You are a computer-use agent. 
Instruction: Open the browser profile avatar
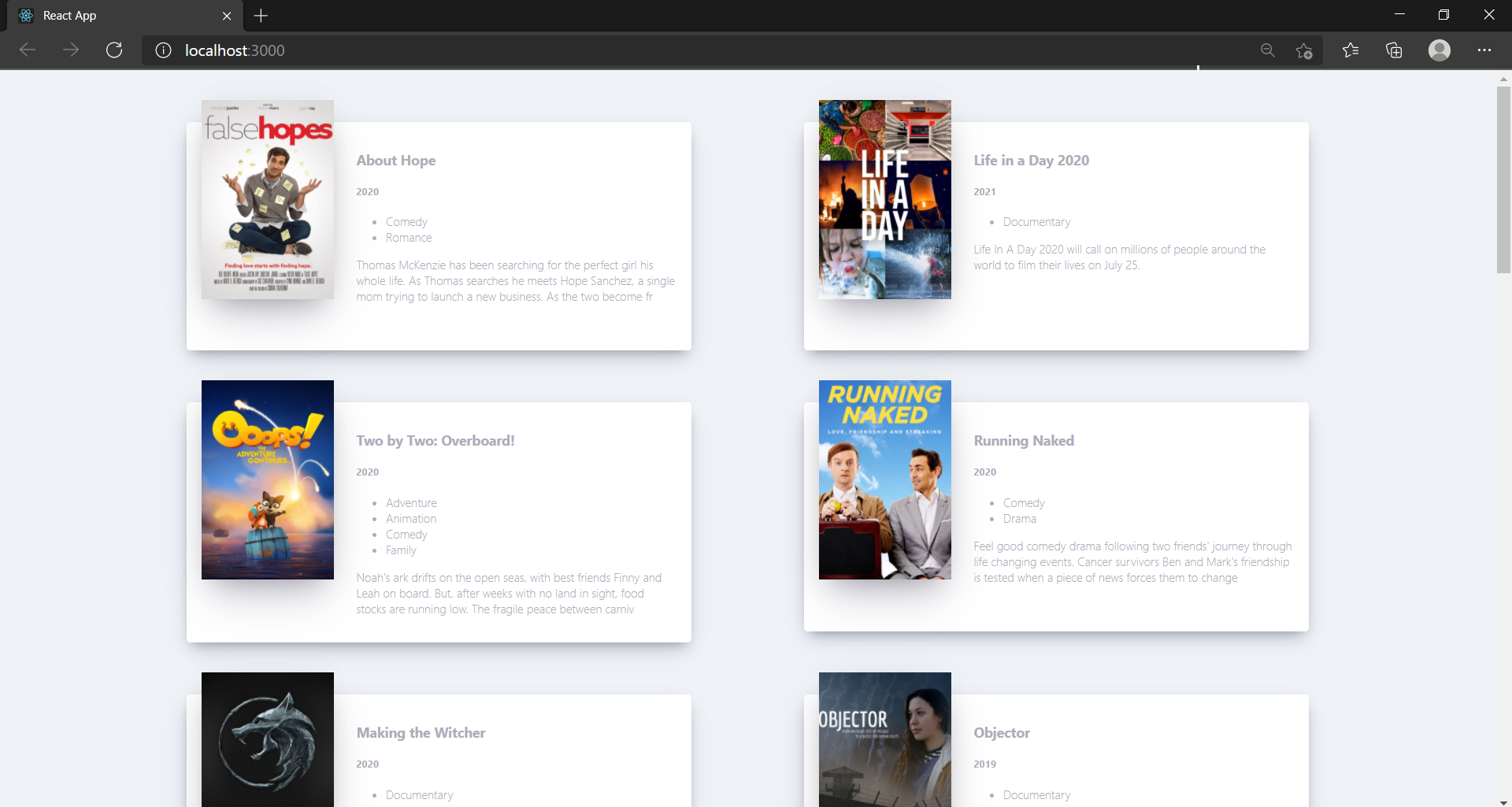[x=1440, y=50]
